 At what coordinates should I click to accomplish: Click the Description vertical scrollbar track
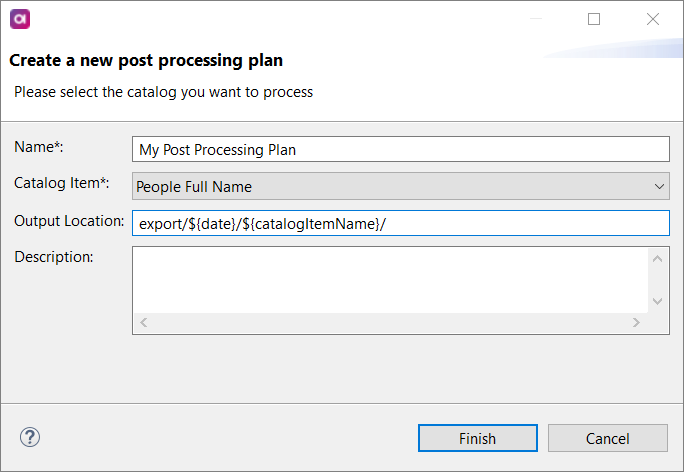pos(657,280)
